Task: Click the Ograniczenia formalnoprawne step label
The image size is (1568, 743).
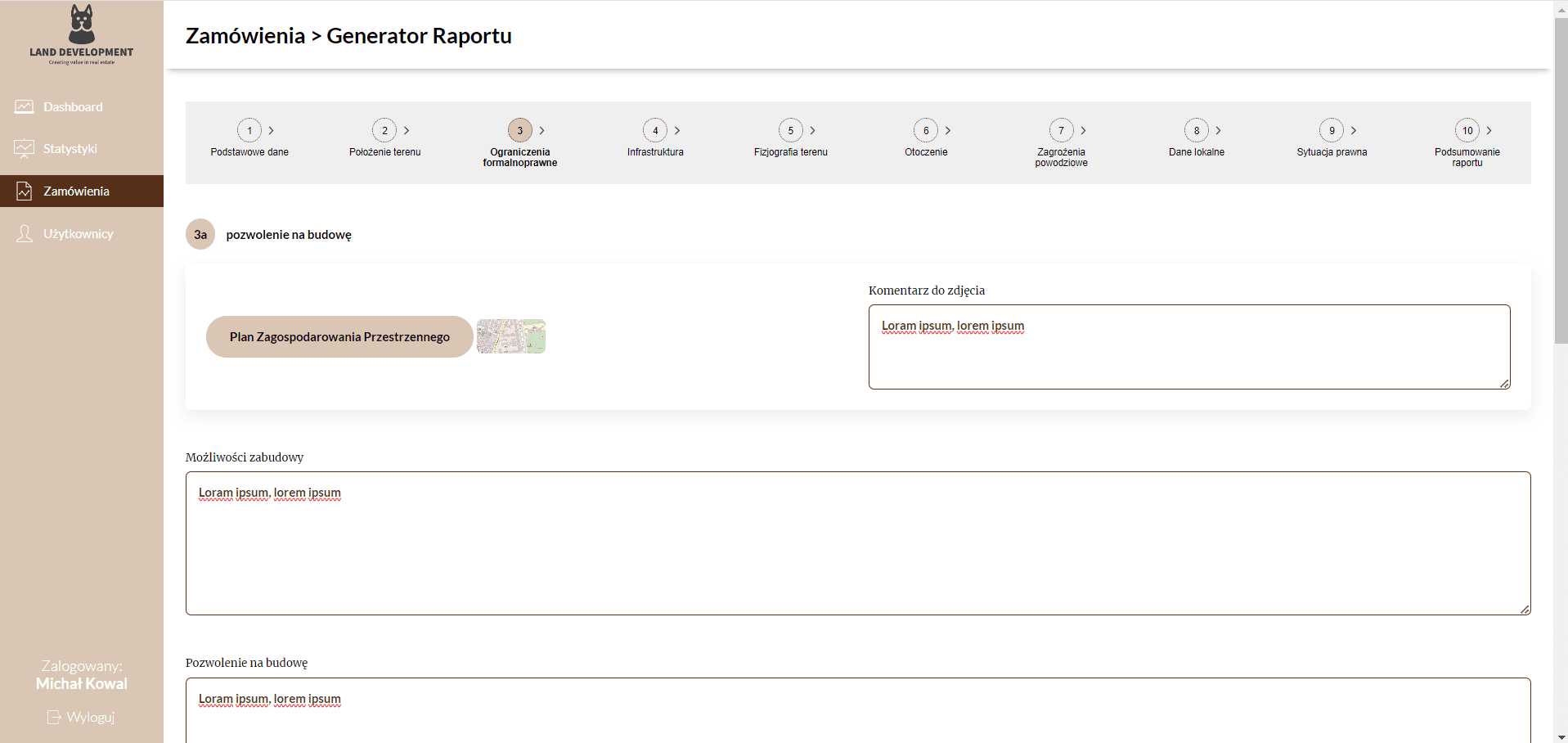Action: click(x=520, y=157)
